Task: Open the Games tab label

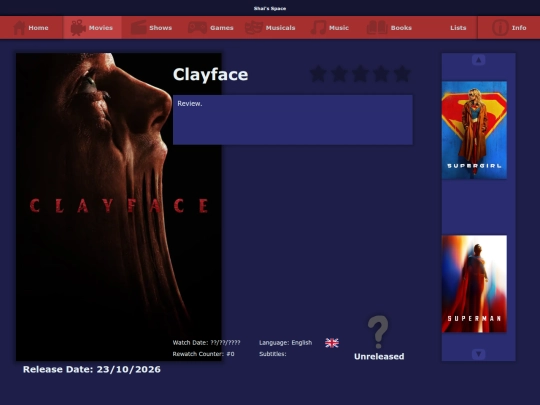Action: click(222, 28)
